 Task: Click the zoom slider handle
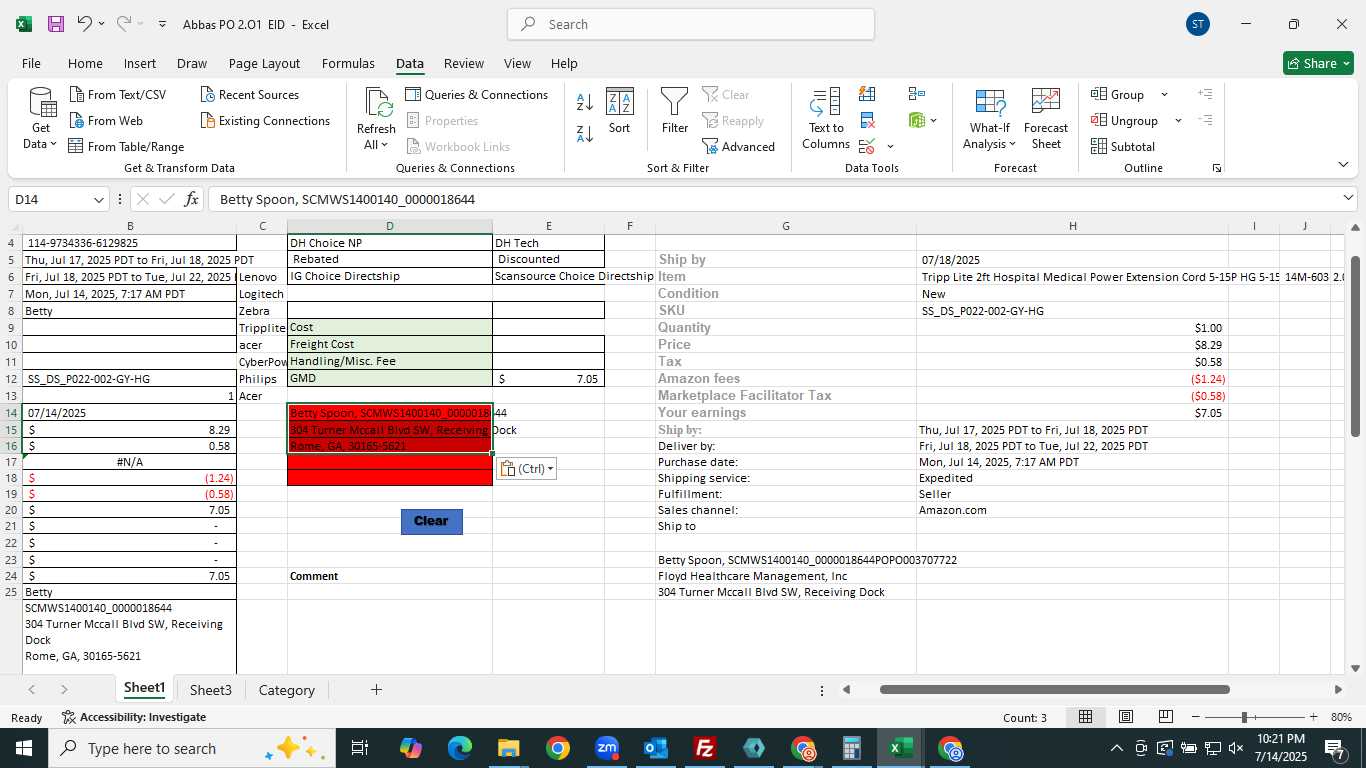click(1245, 717)
